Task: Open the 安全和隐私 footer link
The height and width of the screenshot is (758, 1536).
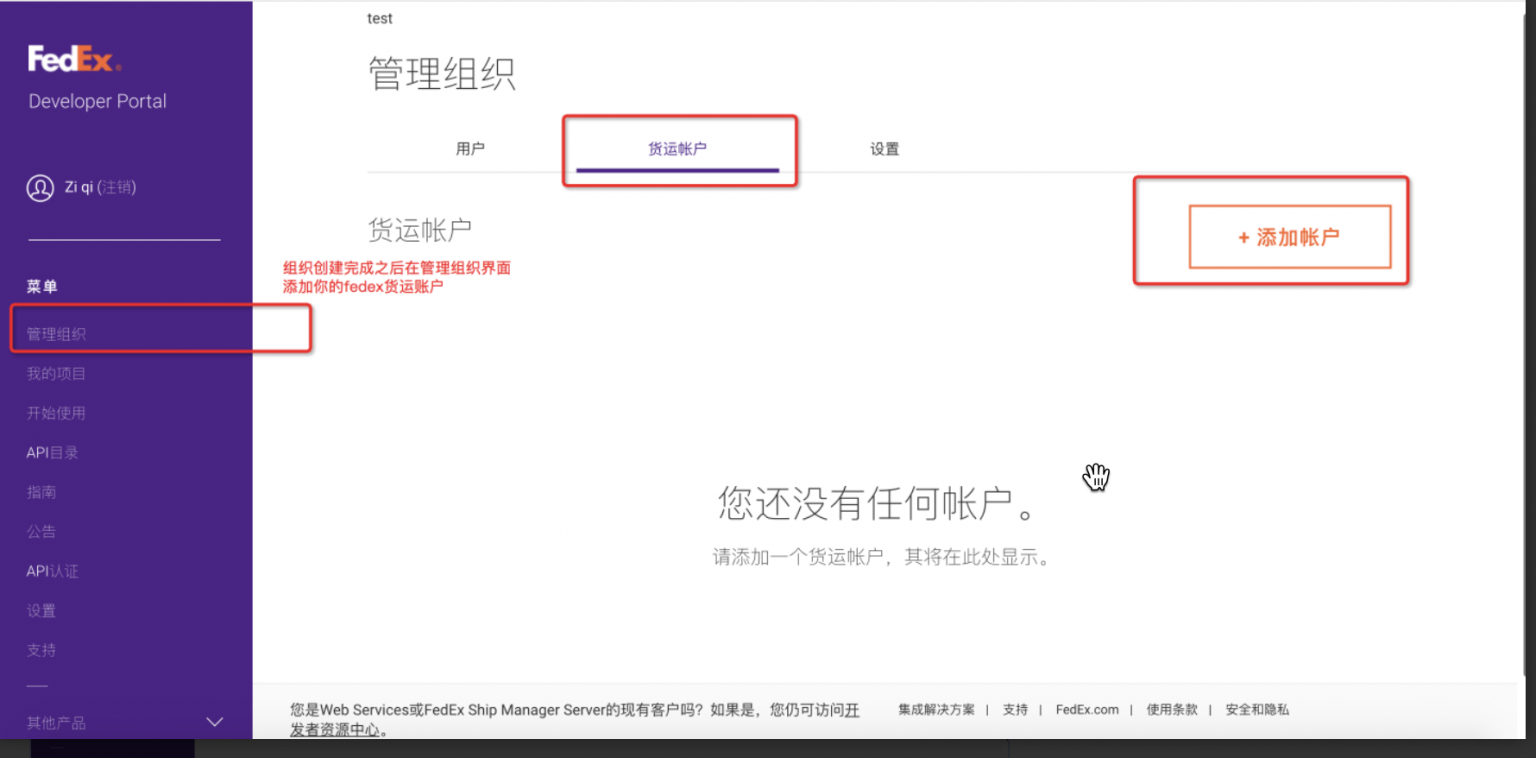Action: (1257, 709)
